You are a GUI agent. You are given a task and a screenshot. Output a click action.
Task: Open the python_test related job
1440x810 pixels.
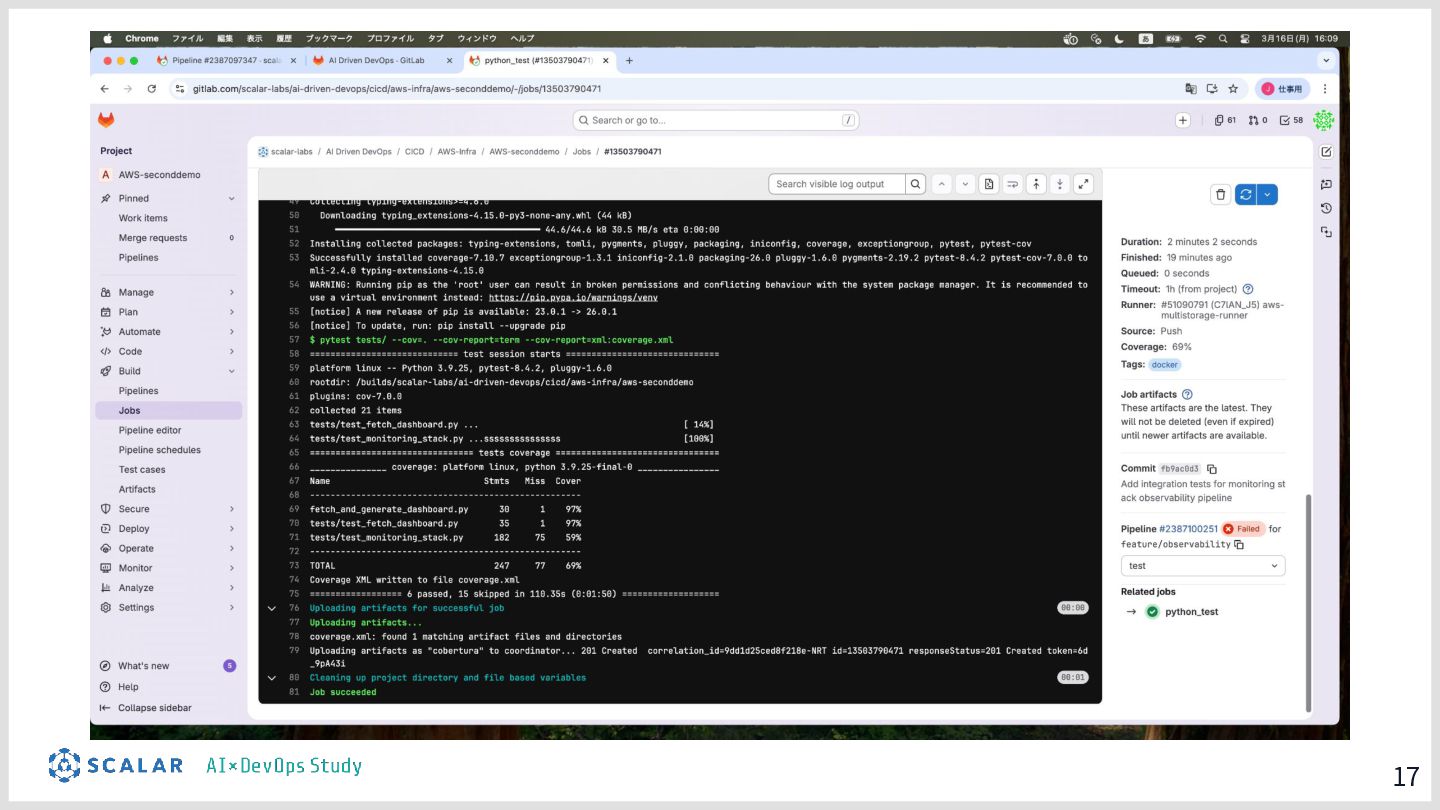point(1191,612)
